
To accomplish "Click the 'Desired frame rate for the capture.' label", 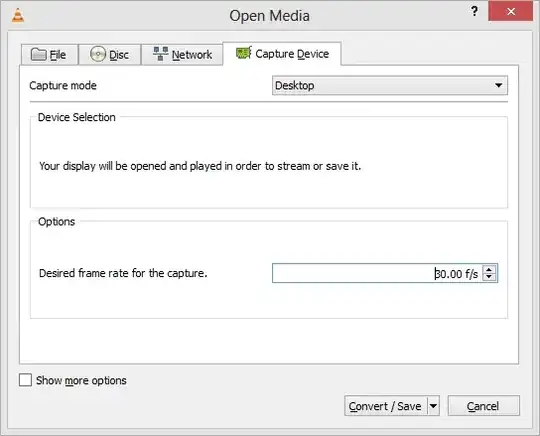I will click(x=123, y=273).
